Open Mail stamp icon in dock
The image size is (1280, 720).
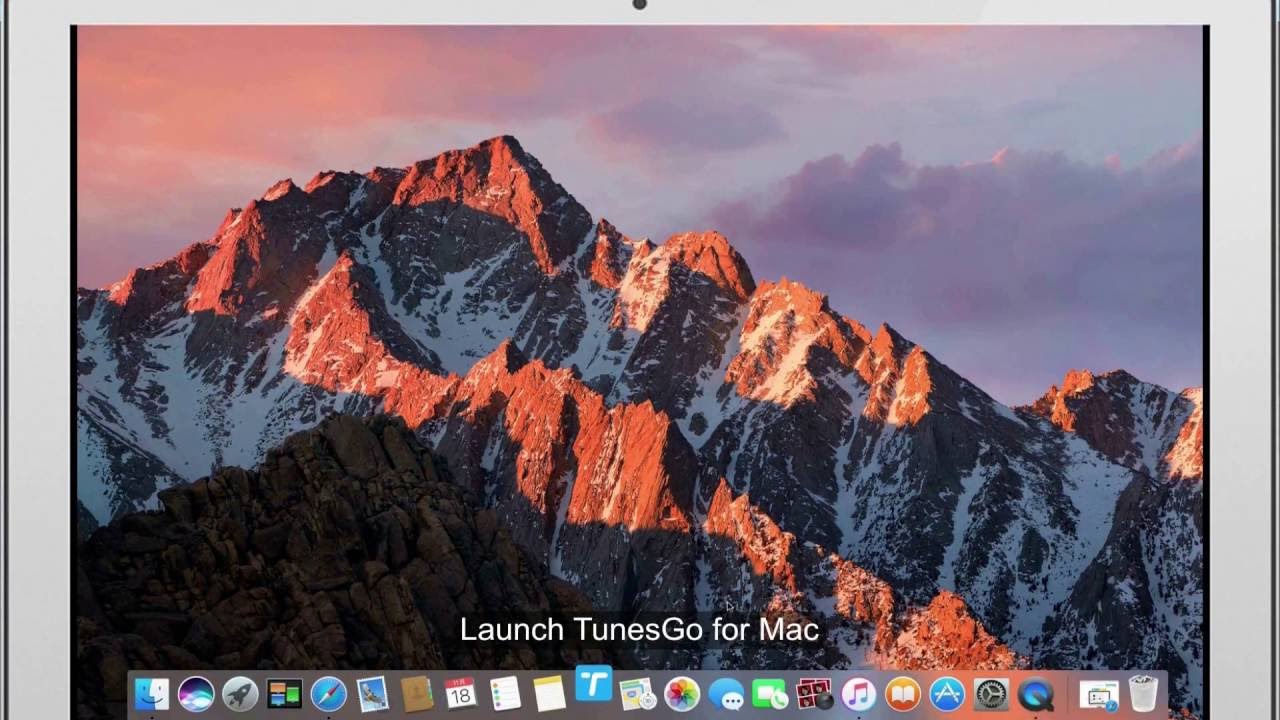tap(372, 693)
